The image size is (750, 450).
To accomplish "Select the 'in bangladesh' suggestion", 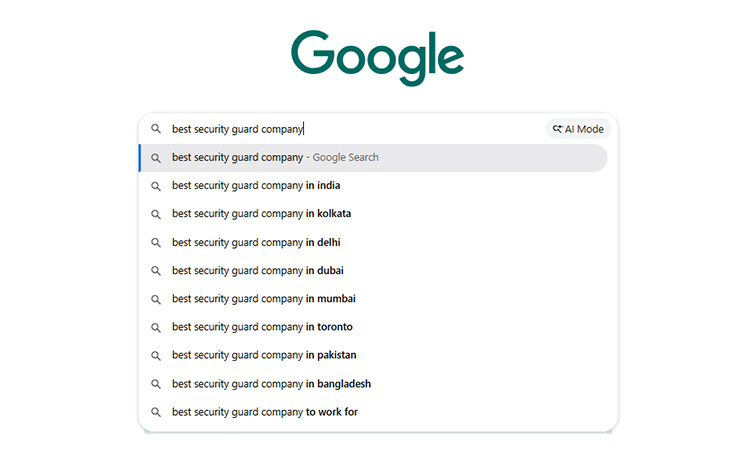I will pyautogui.click(x=271, y=384).
